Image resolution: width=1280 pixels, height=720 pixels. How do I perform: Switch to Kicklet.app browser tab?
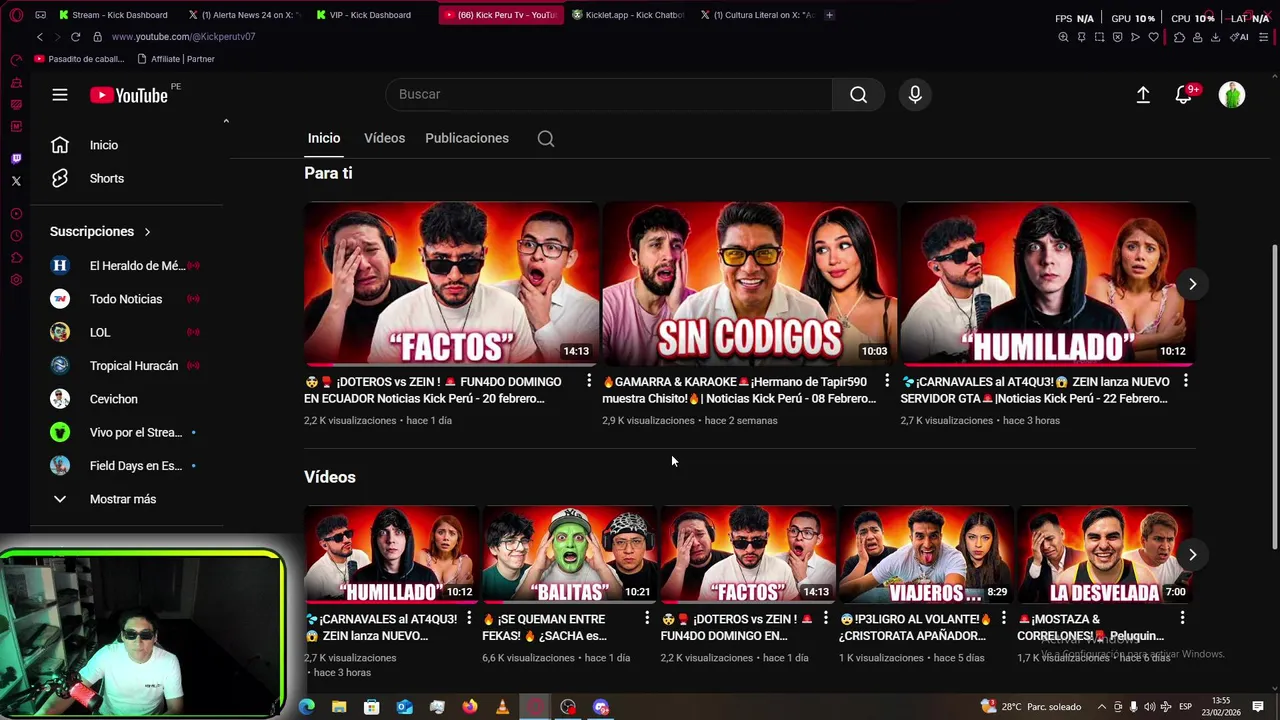click(628, 15)
